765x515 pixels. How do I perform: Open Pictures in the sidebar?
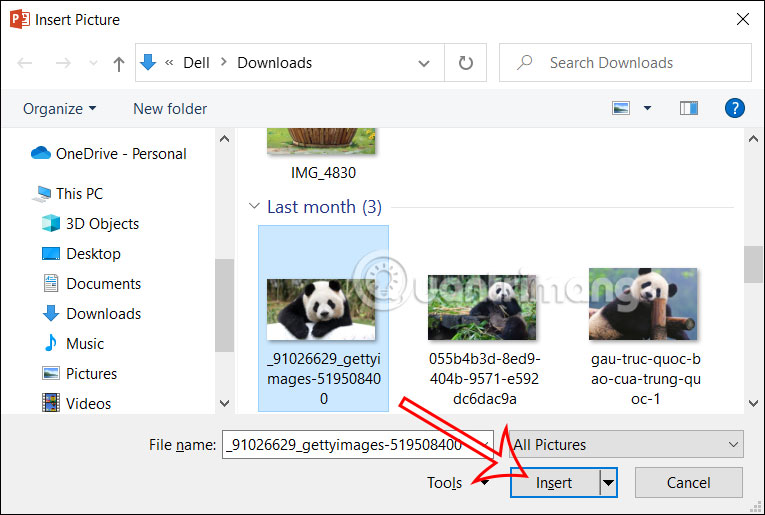pyautogui.click(x=80, y=374)
